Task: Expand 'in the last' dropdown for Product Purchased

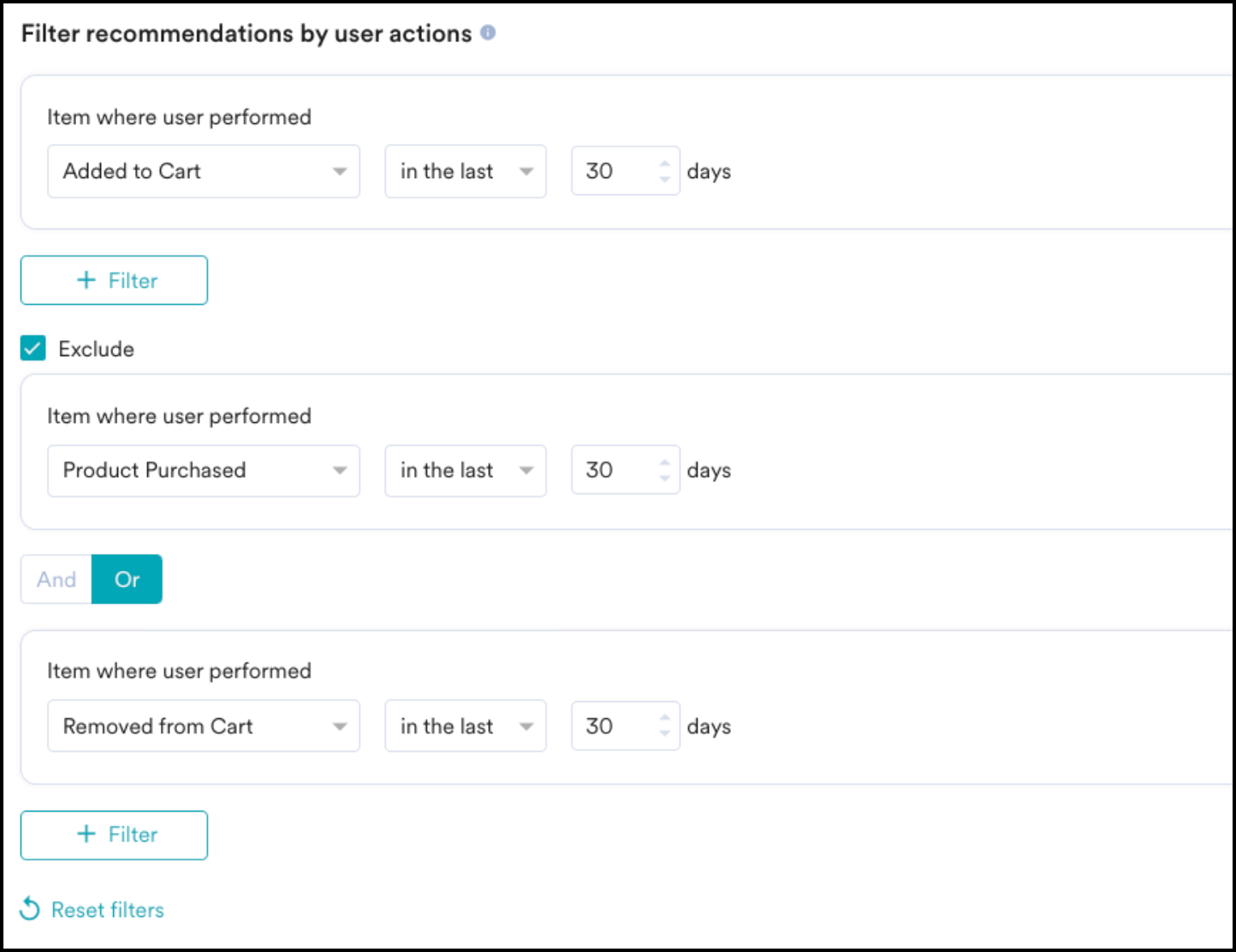Action: 466,470
